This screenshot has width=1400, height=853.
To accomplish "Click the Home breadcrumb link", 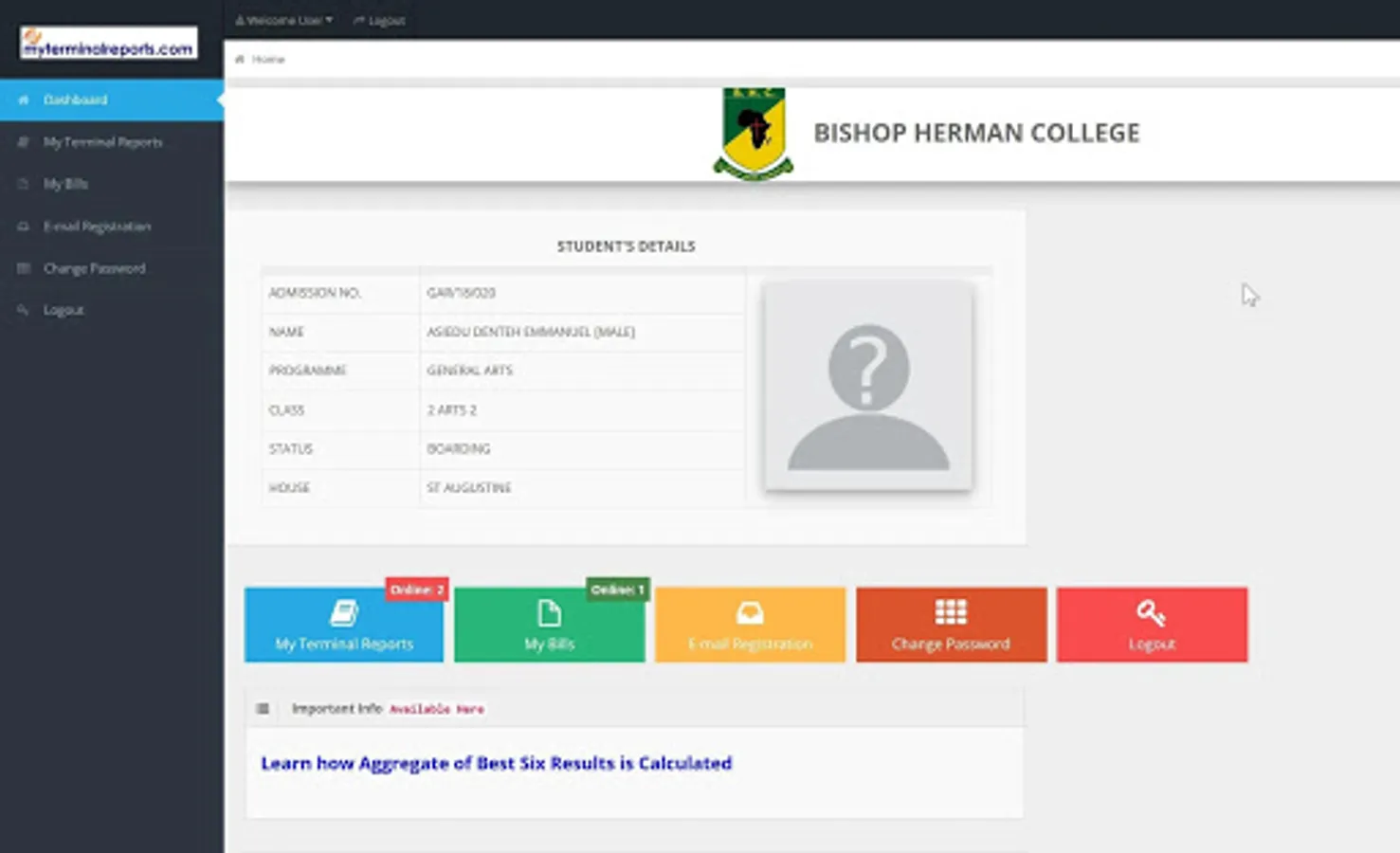I will [268, 59].
